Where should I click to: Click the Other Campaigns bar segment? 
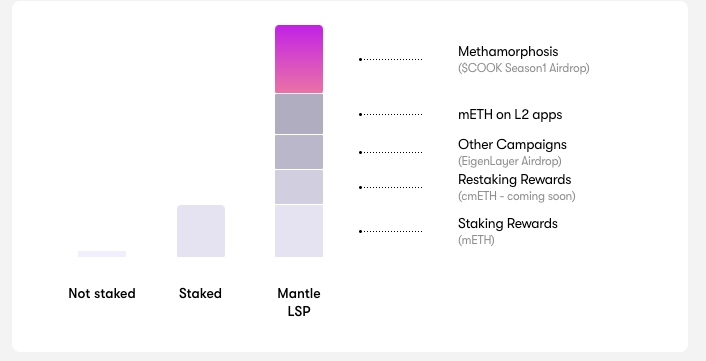tap(299, 152)
